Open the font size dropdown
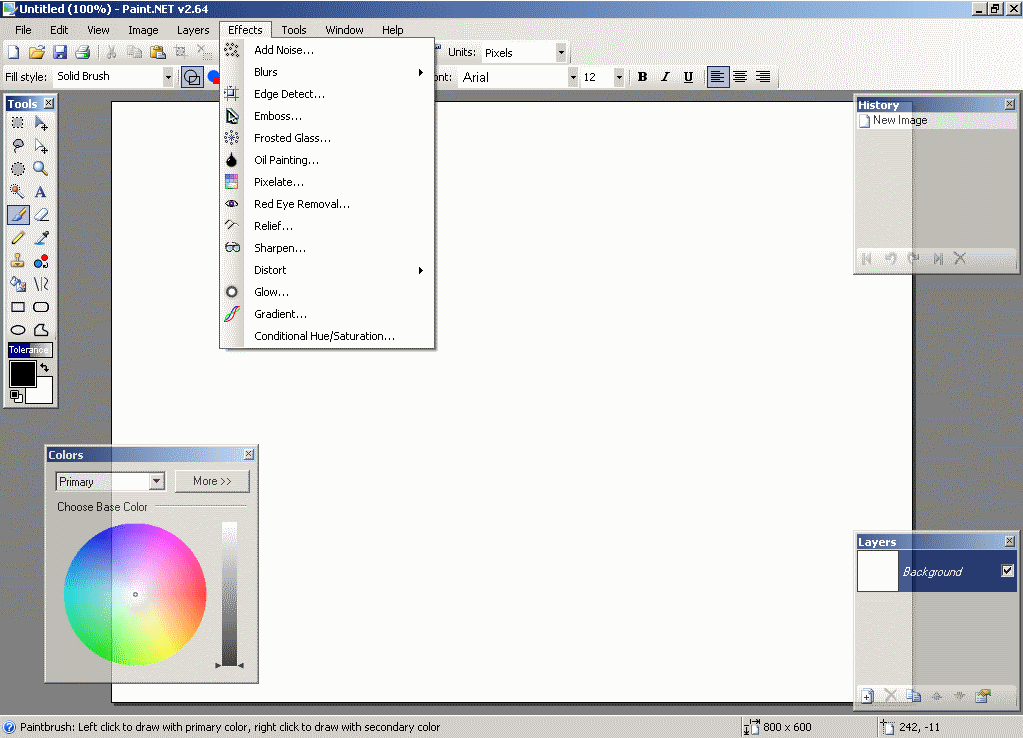The width and height of the screenshot is (1023, 738). [x=618, y=77]
